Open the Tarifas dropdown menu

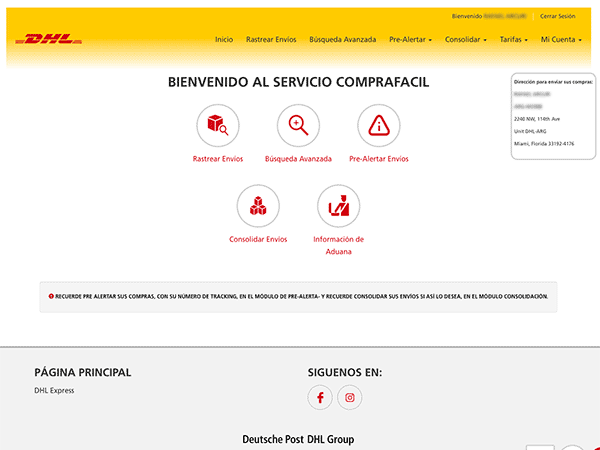pos(514,39)
